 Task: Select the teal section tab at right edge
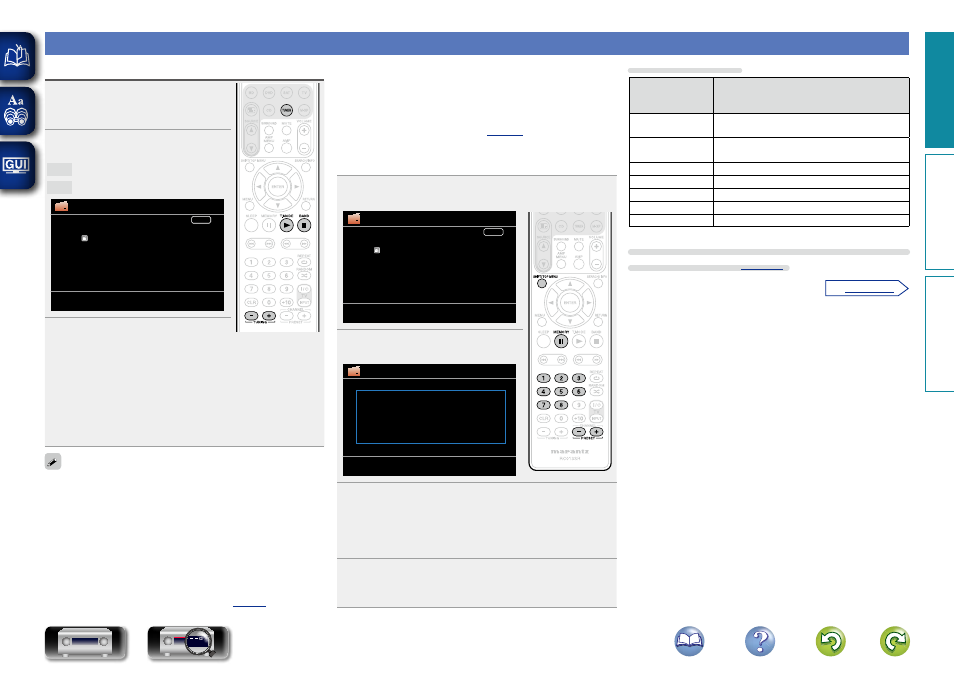click(x=939, y=90)
